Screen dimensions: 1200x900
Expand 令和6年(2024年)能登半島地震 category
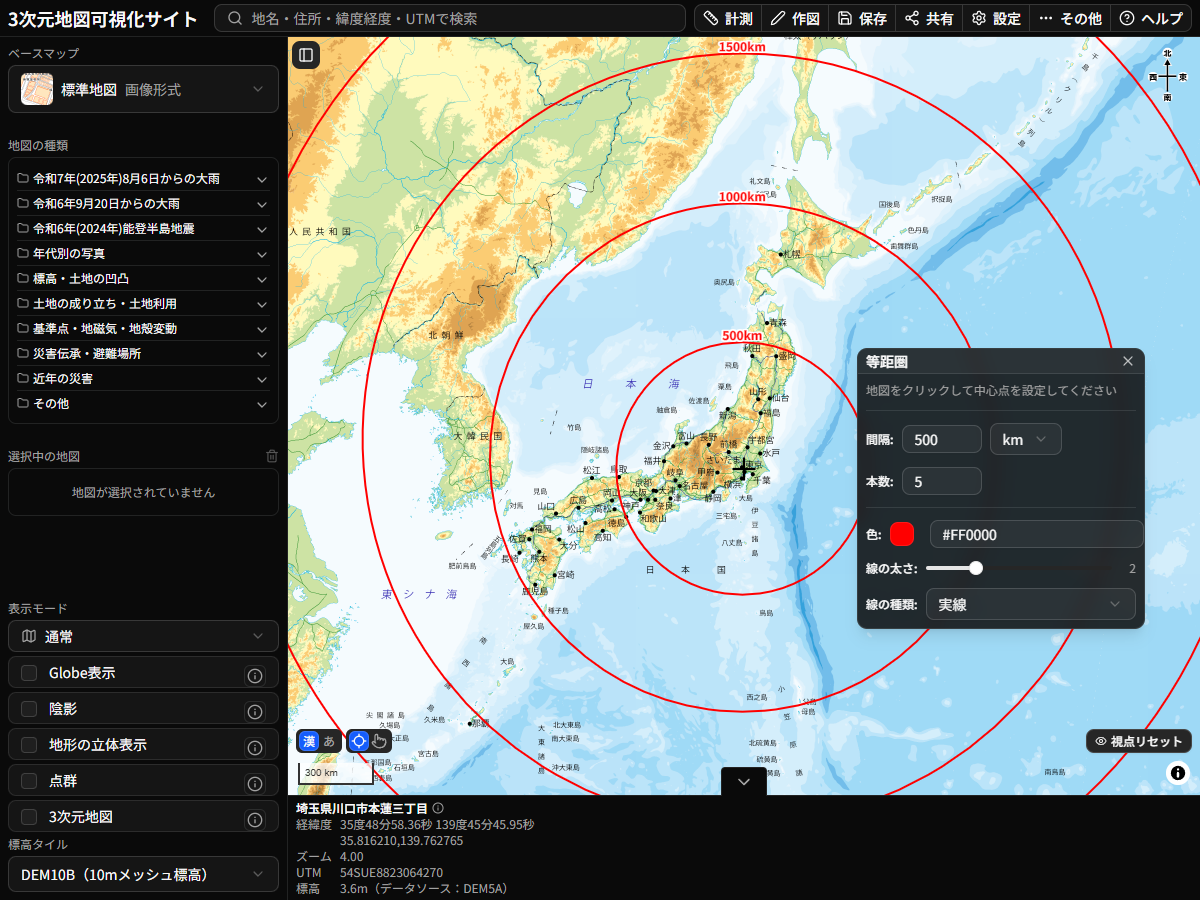[x=143, y=229]
